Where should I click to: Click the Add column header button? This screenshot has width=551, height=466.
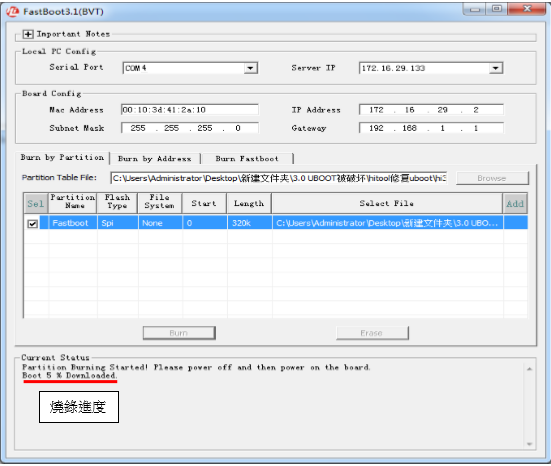515,203
